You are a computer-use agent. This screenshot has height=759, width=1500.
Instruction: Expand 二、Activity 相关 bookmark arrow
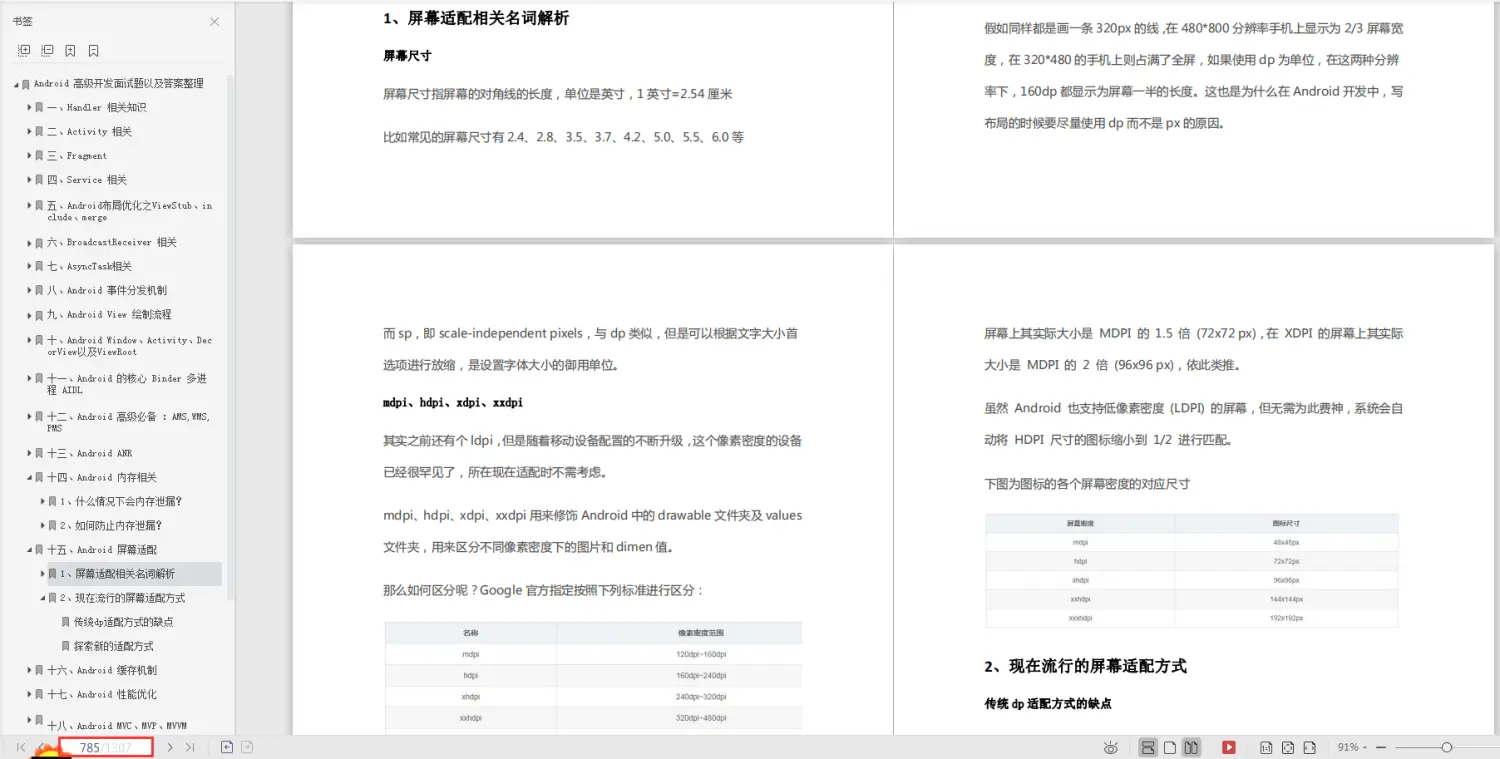pyautogui.click(x=30, y=132)
